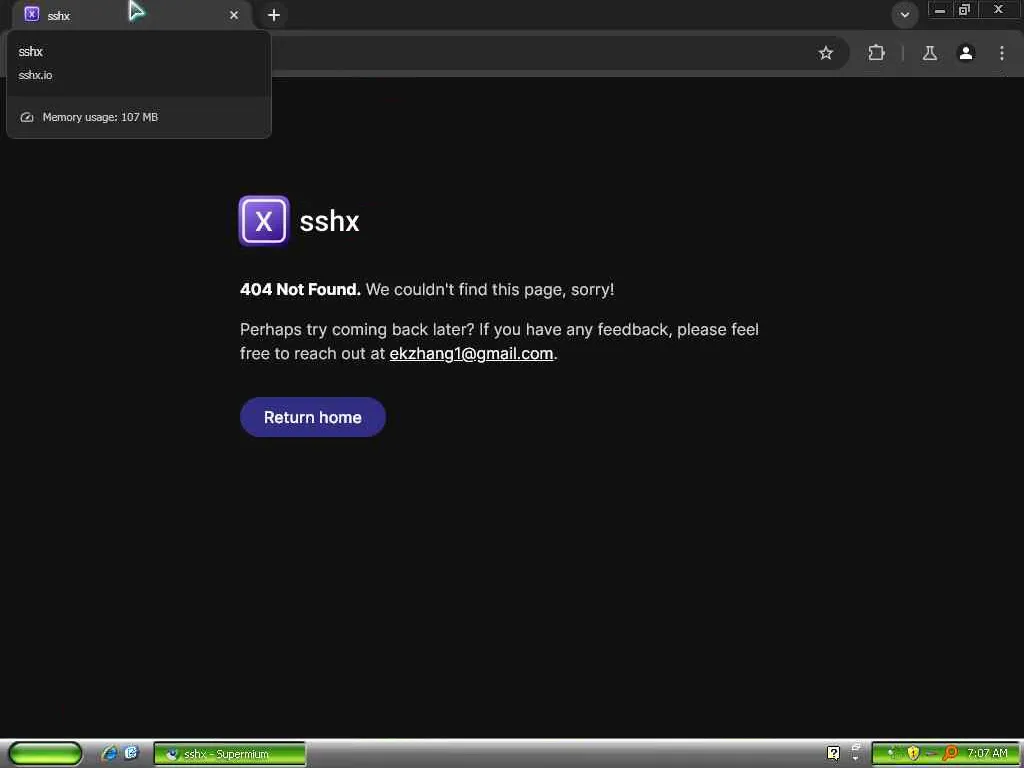1024x768 pixels.
Task: Click the sshx tab favicon
Action: [x=31, y=14]
